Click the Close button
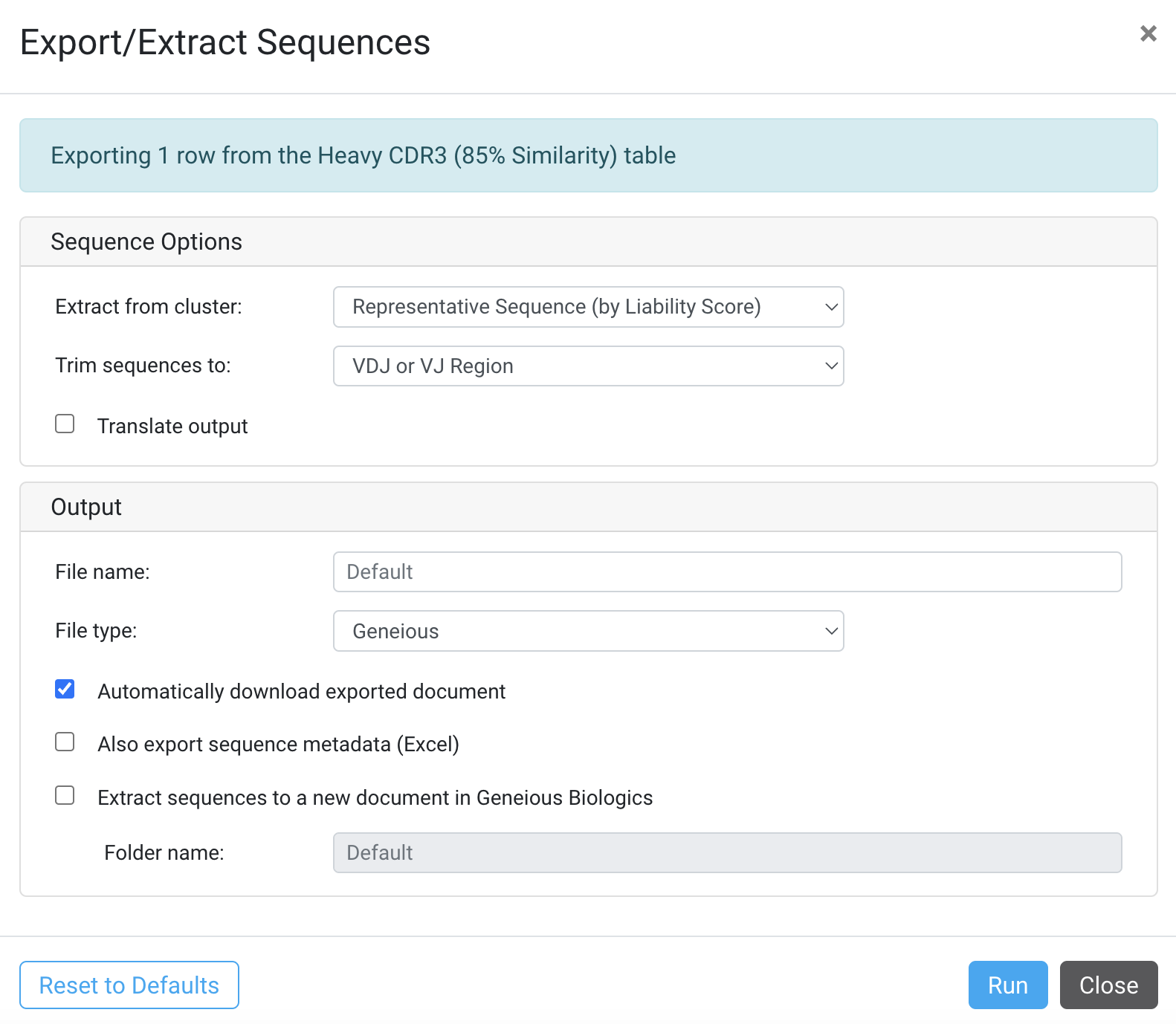Image resolution: width=1176 pixels, height=1024 pixels. click(1108, 985)
